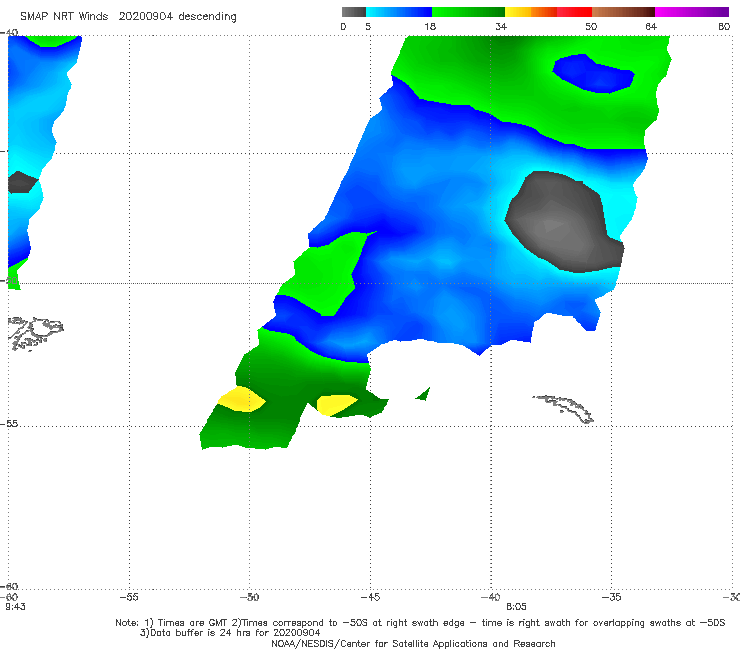Click the -45 longitude axis label

[370, 597]
